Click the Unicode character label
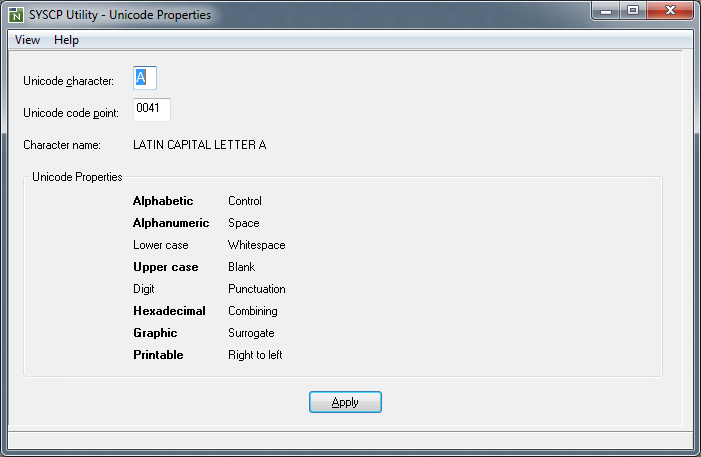This screenshot has width=701, height=457. pos(68,81)
